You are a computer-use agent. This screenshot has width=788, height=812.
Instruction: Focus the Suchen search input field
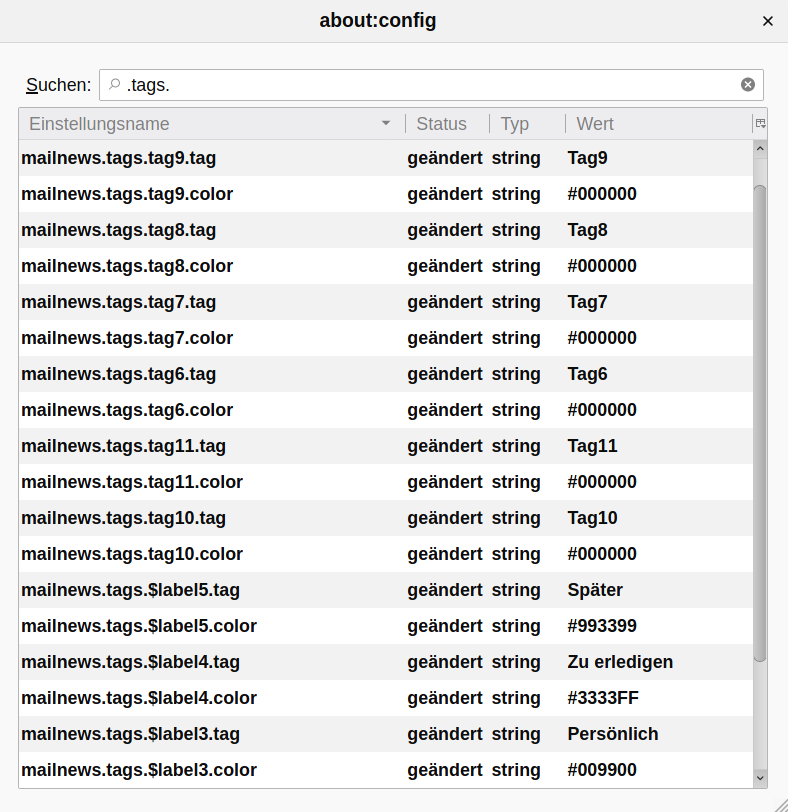pyautogui.click(x=430, y=85)
